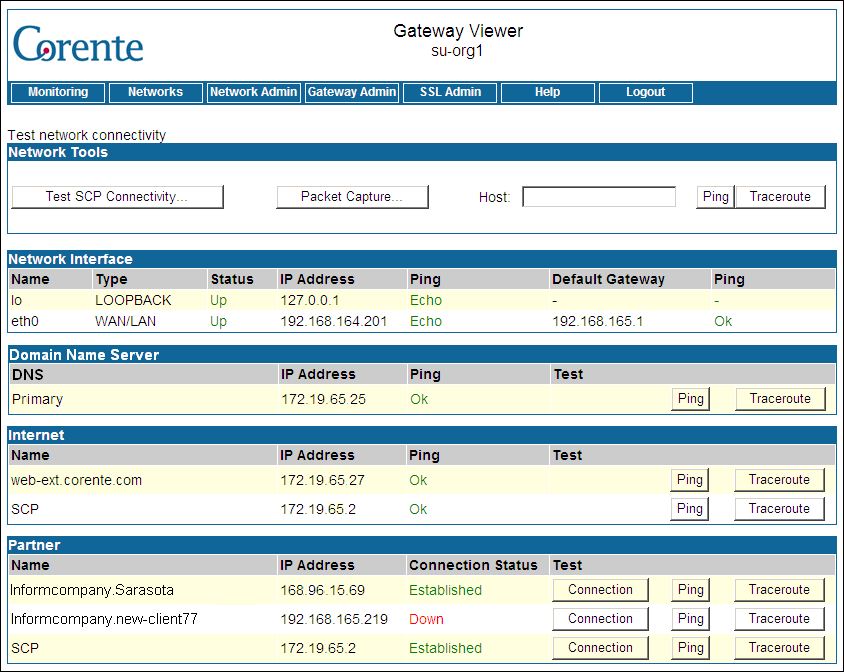Test Connection for SCP partner
The height and width of the screenshot is (672, 844).
[x=601, y=648]
